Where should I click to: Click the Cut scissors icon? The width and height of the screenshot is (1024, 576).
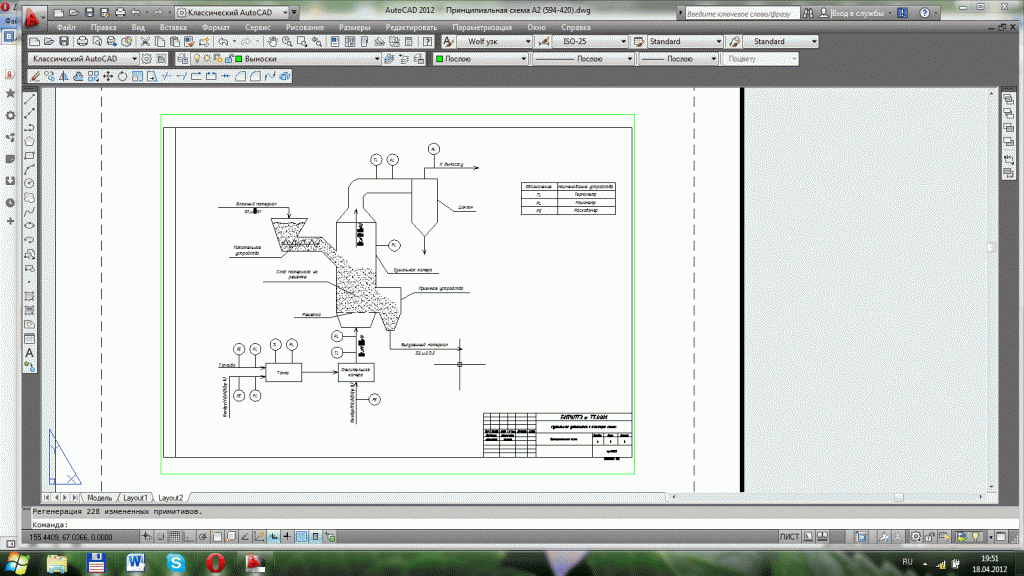click(x=145, y=41)
